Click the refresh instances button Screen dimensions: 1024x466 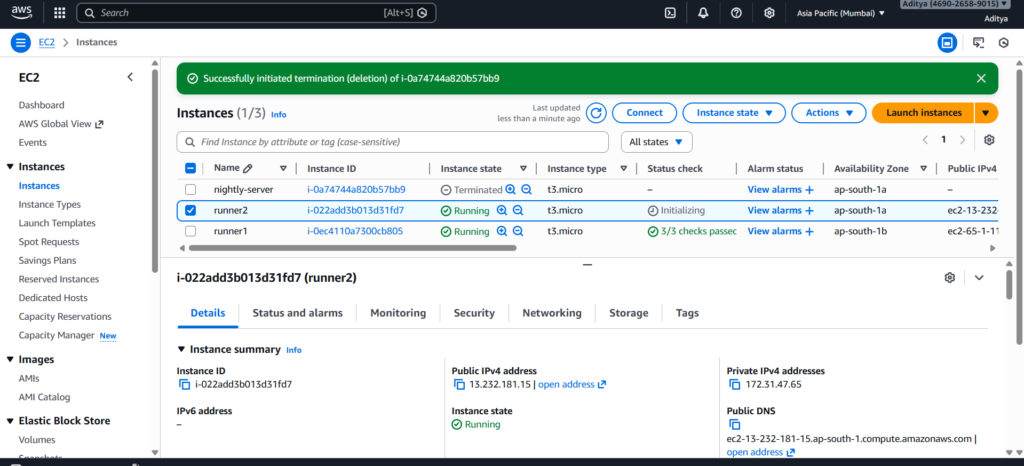(596, 113)
